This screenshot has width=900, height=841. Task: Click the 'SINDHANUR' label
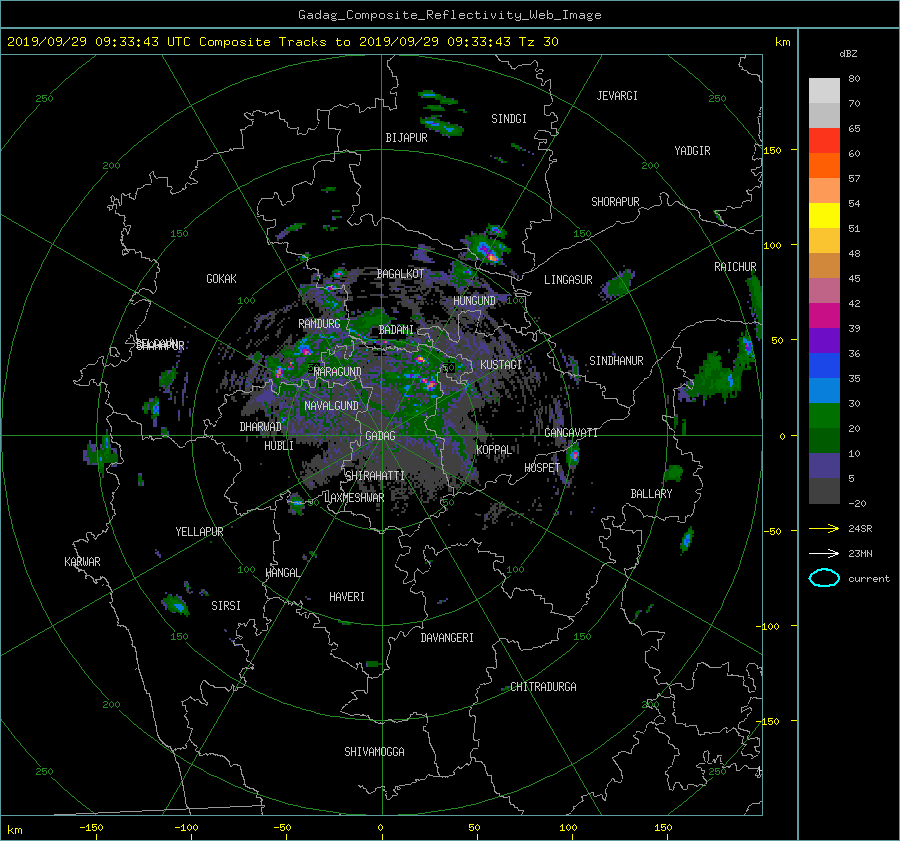pos(616,361)
